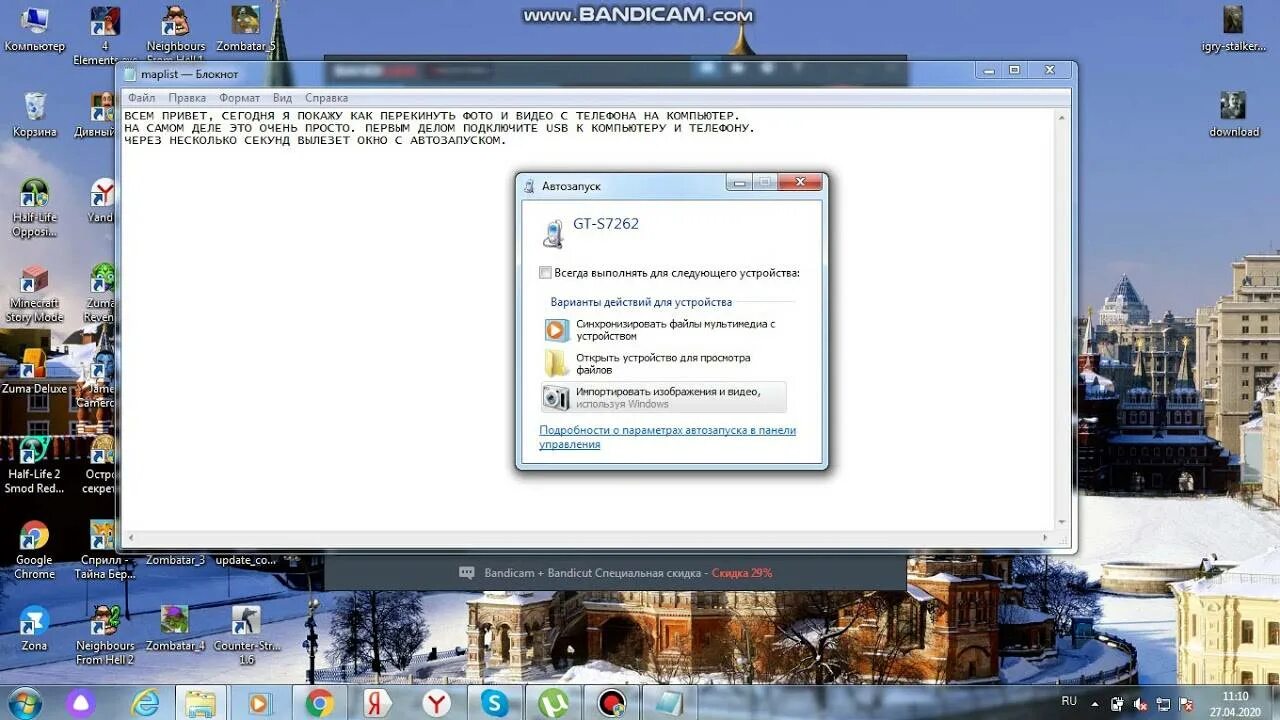Screen dimensions: 1280x720
Task: Open the Справка menu in Notepad
Action: click(x=326, y=98)
